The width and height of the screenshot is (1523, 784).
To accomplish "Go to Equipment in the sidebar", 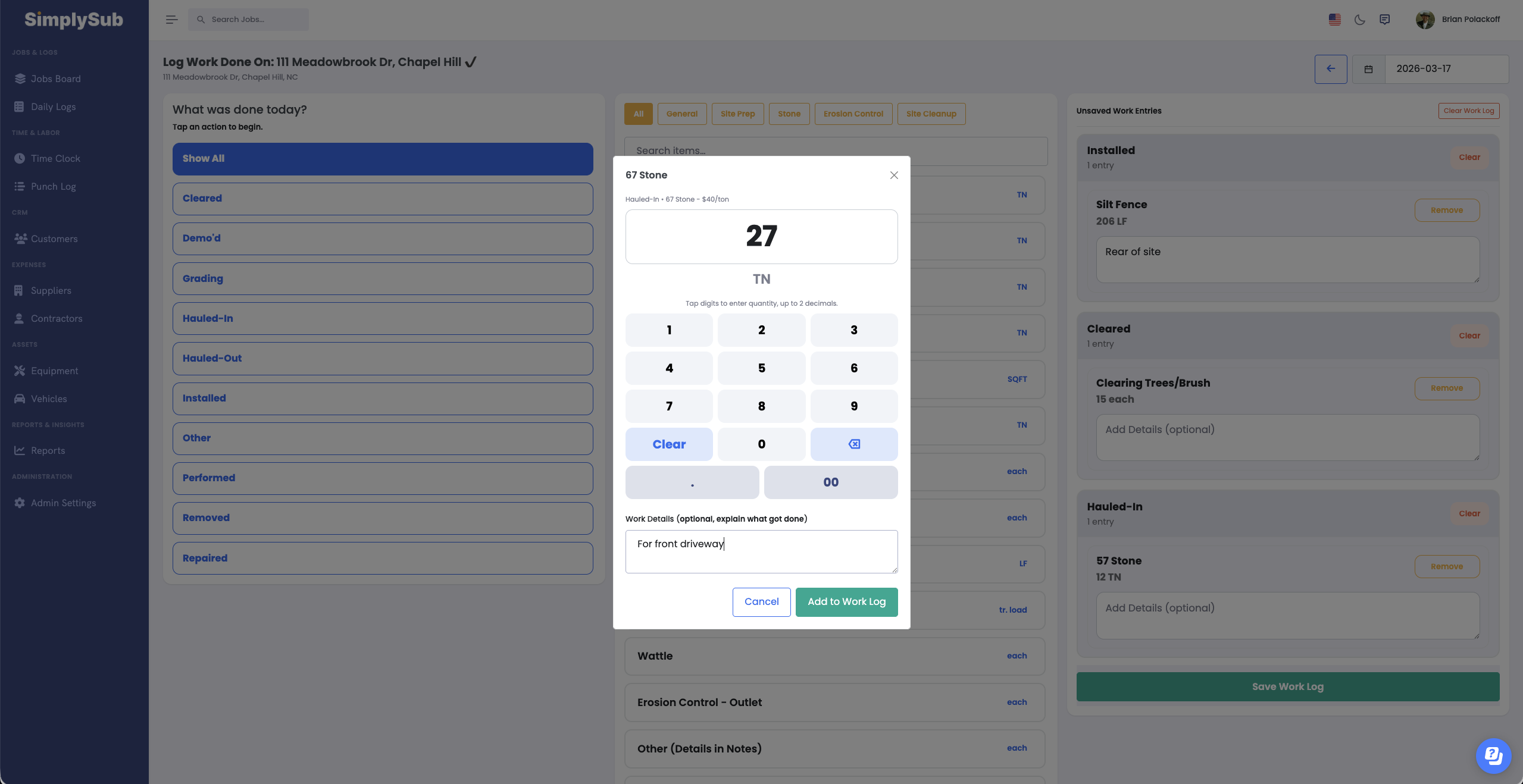I will tap(54, 371).
